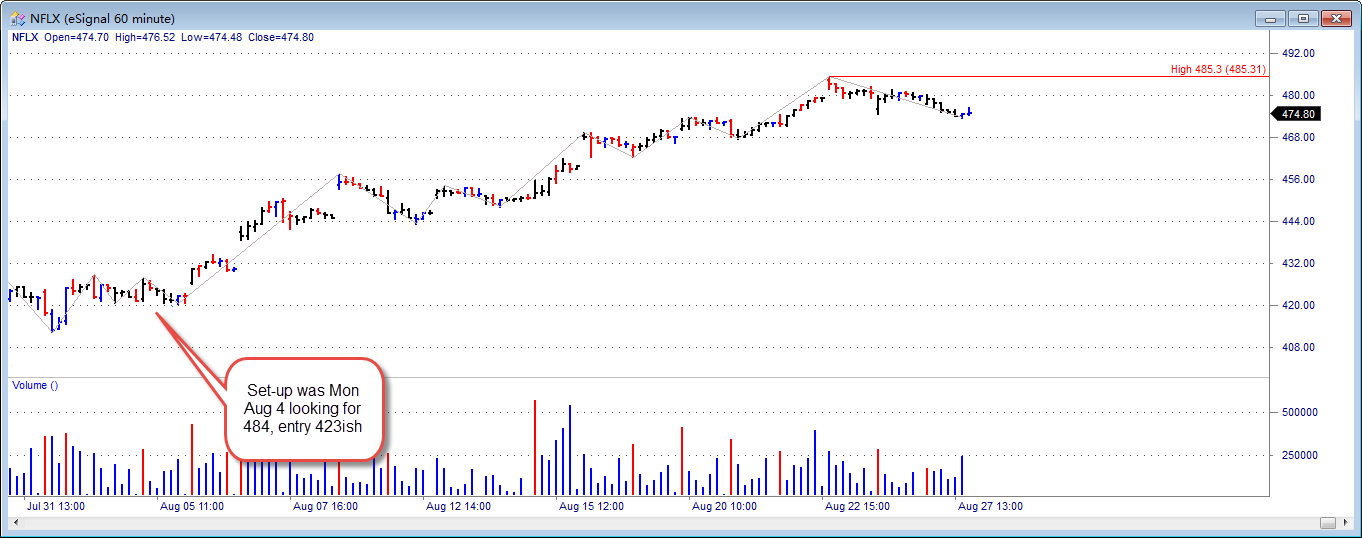
Task: Click the horizontal scrollbar thumb
Action: 1327,522
